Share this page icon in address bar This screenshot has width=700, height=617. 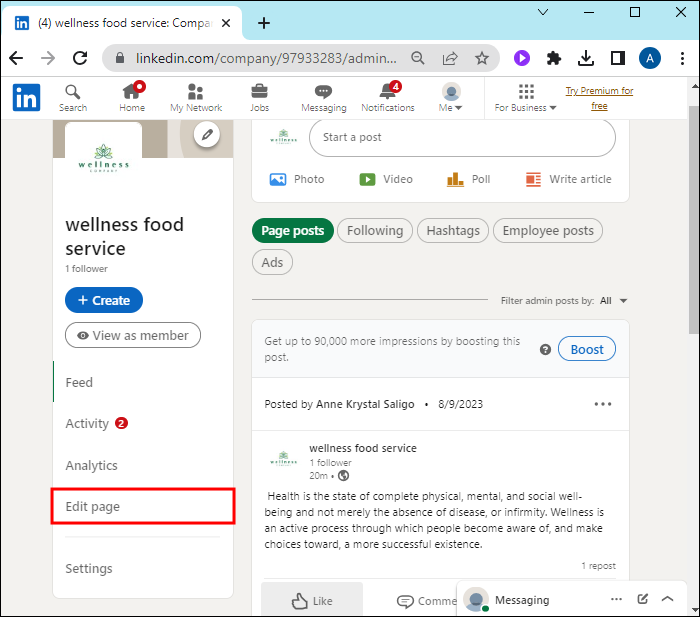(450, 58)
